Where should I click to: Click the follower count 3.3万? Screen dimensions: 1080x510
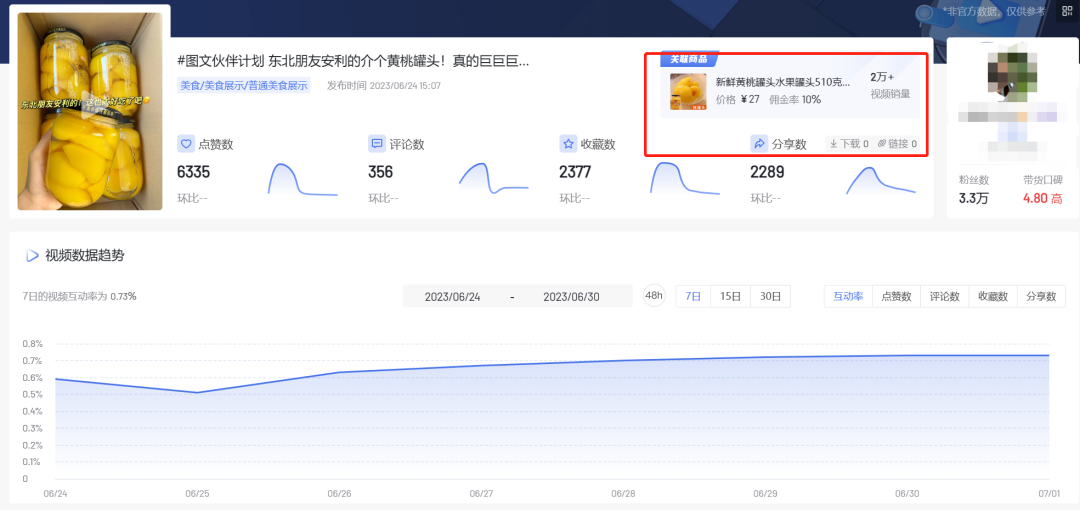973,199
